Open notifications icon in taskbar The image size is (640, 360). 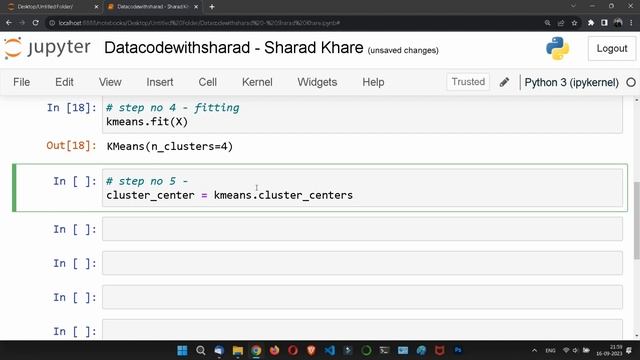629,350
